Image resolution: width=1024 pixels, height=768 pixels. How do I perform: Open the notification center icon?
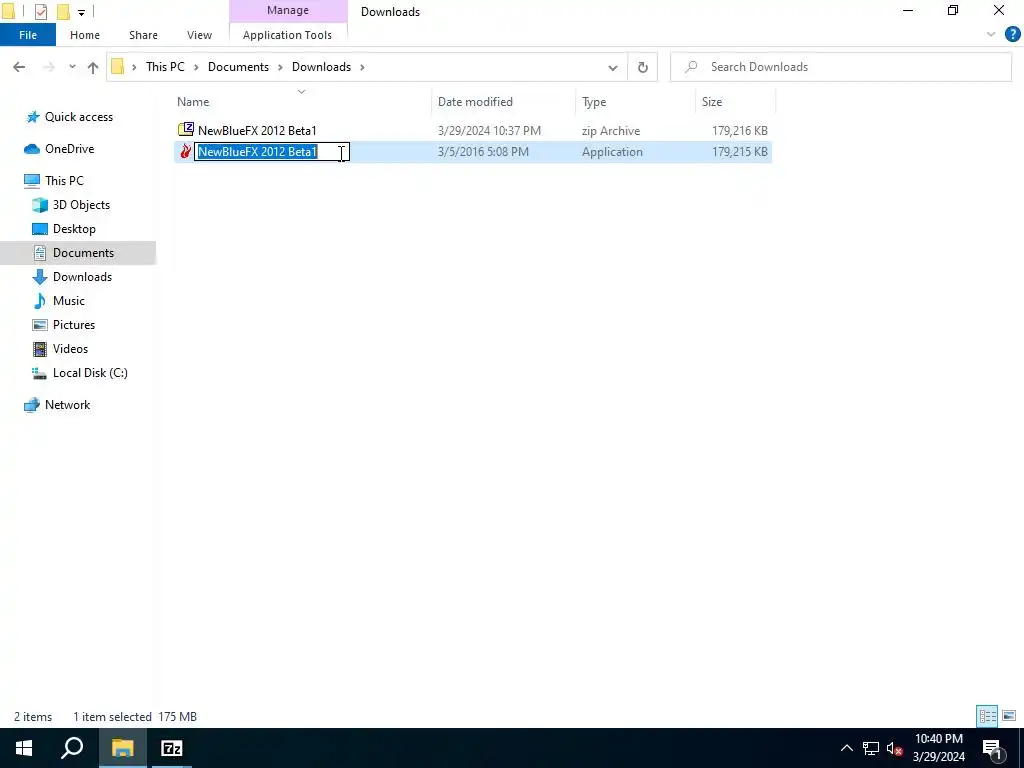pyautogui.click(x=992, y=748)
